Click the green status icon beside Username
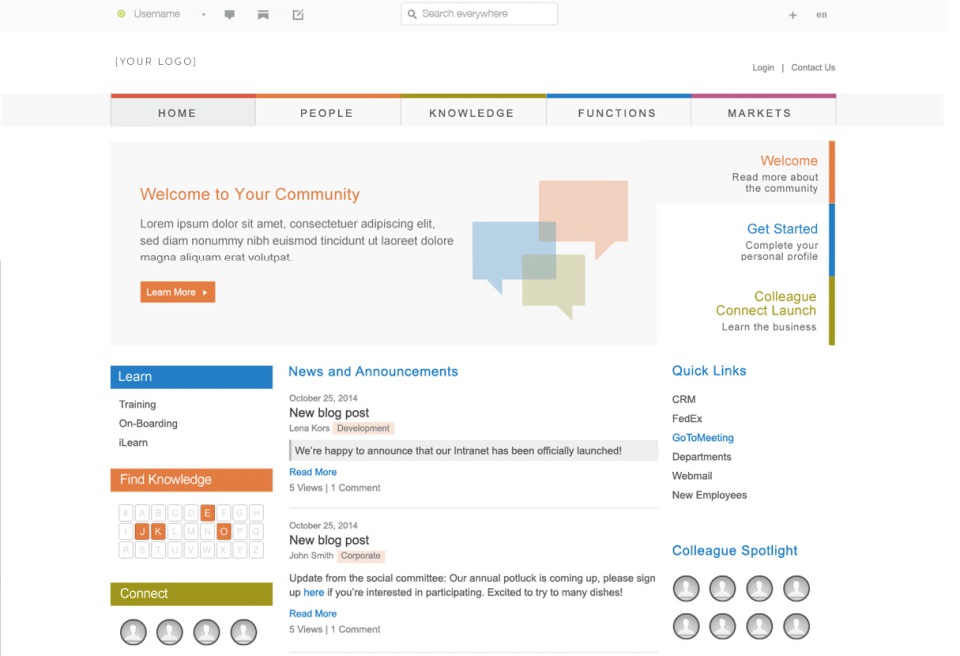The image size is (960, 656). coord(122,14)
